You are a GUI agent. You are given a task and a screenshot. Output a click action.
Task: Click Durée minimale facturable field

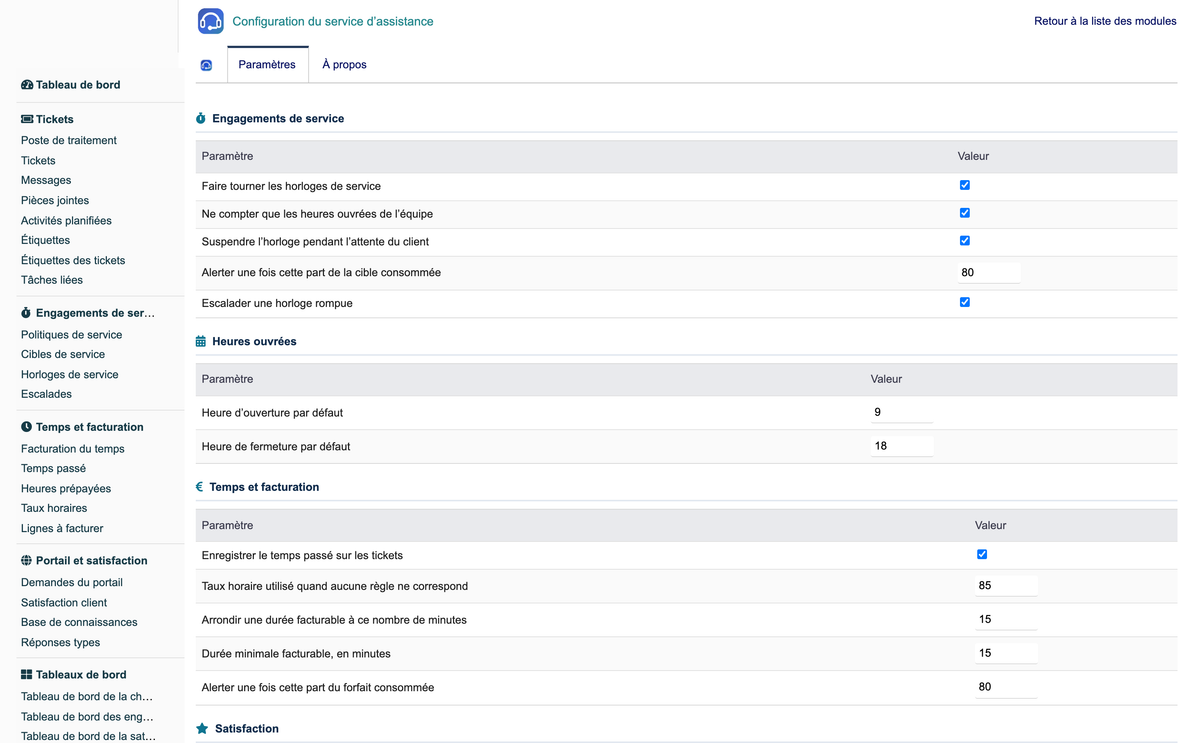pos(1006,653)
